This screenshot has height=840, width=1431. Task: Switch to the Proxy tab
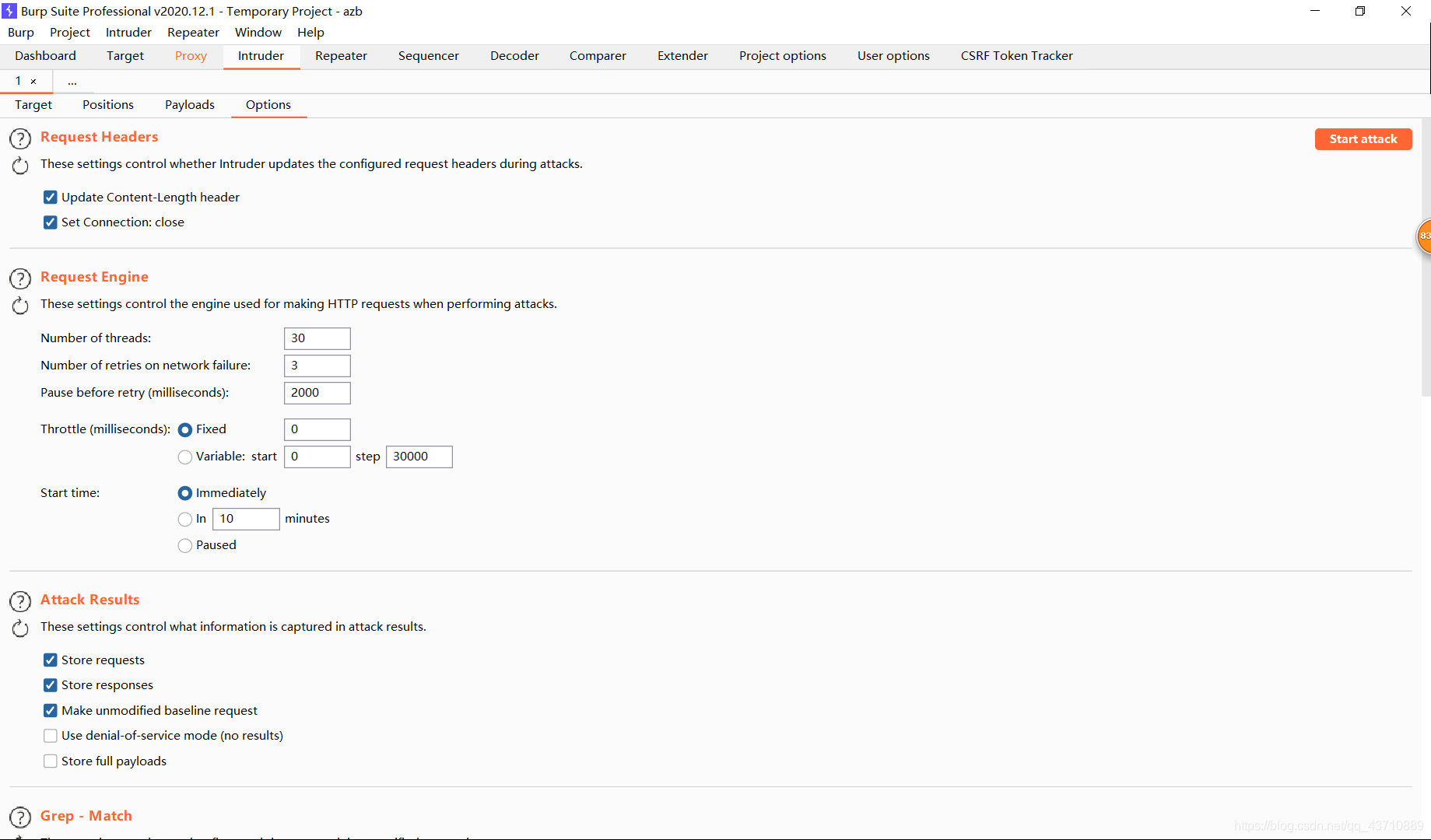(191, 56)
